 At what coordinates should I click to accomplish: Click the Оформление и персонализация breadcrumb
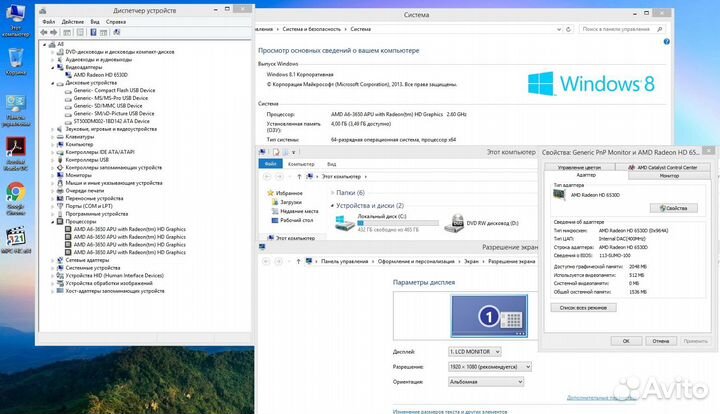pyautogui.click(x=416, y=261)
